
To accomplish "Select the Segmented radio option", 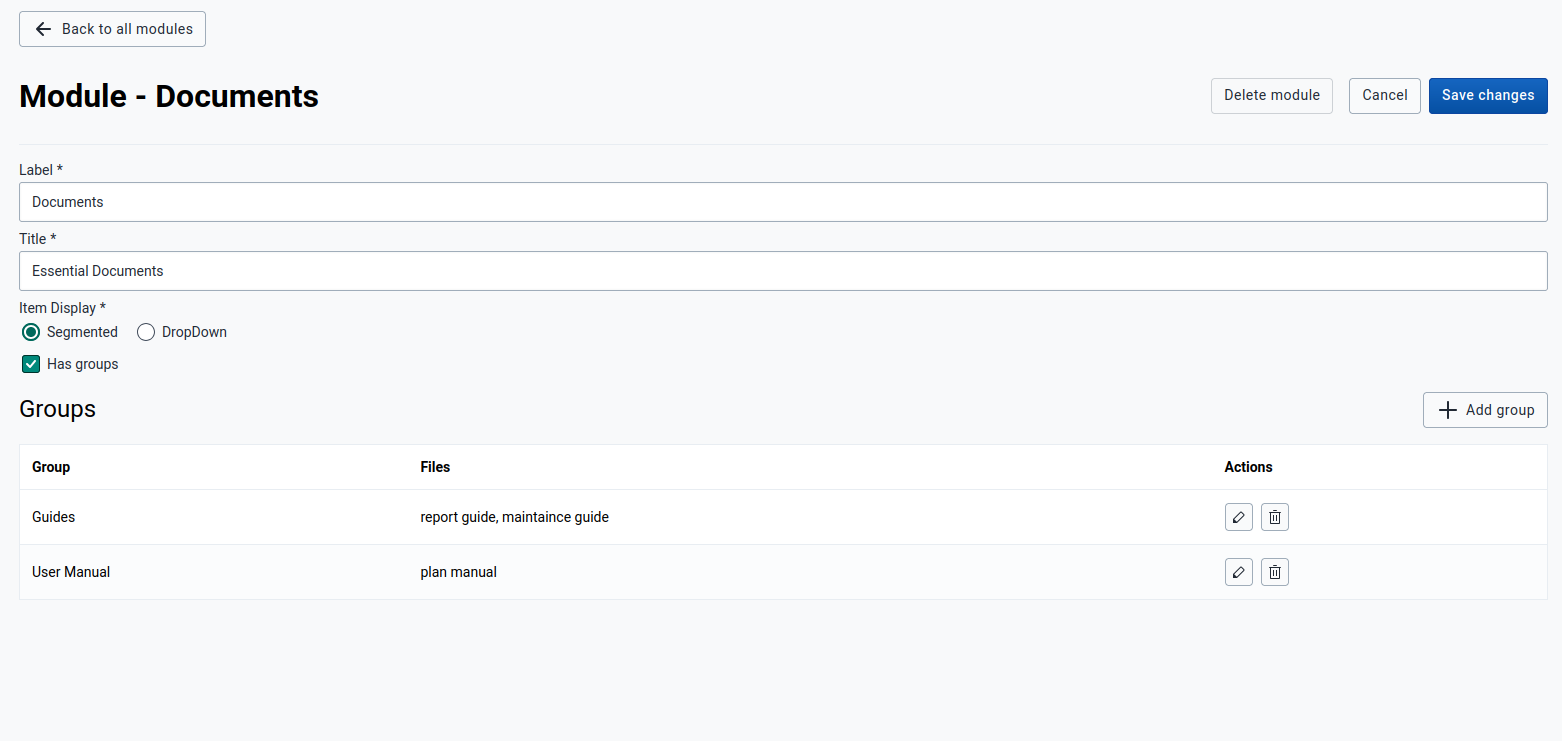I will tap(31, 332).
